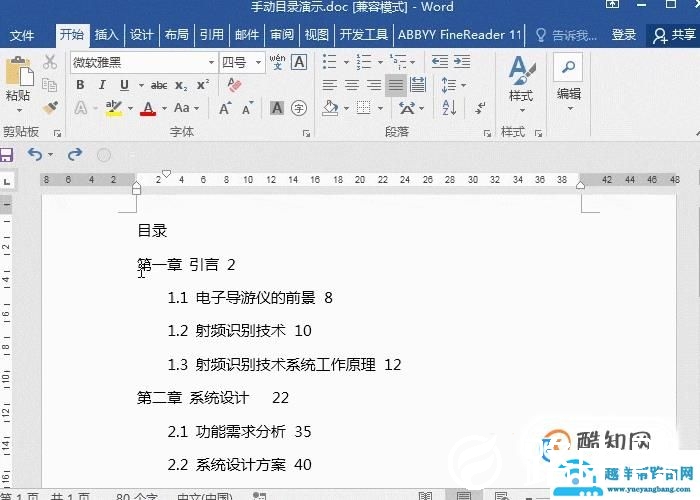
Task: Decrease paragraph indent
Action: (x=440, y=62)
